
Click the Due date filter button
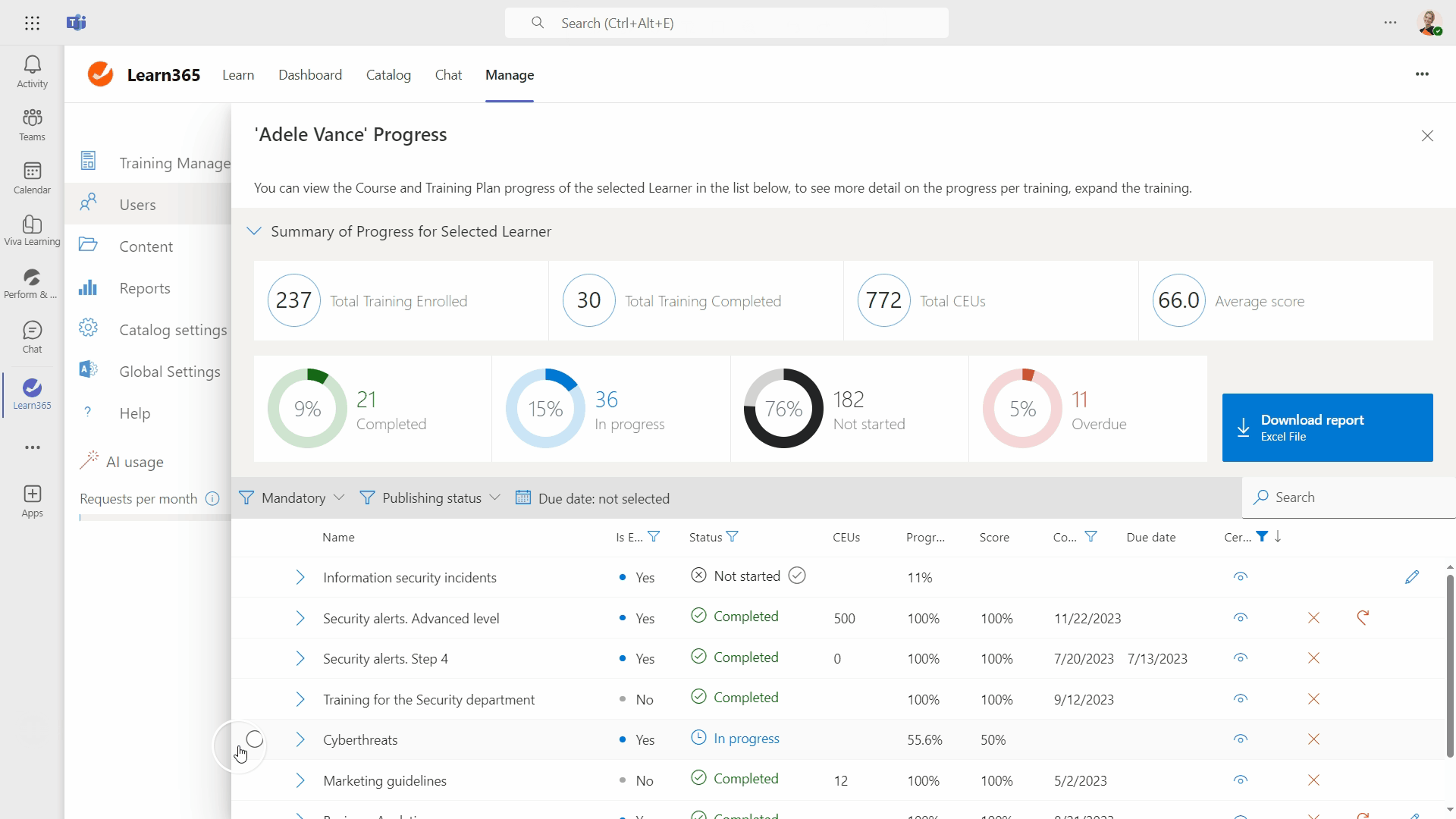click(592, 498)
